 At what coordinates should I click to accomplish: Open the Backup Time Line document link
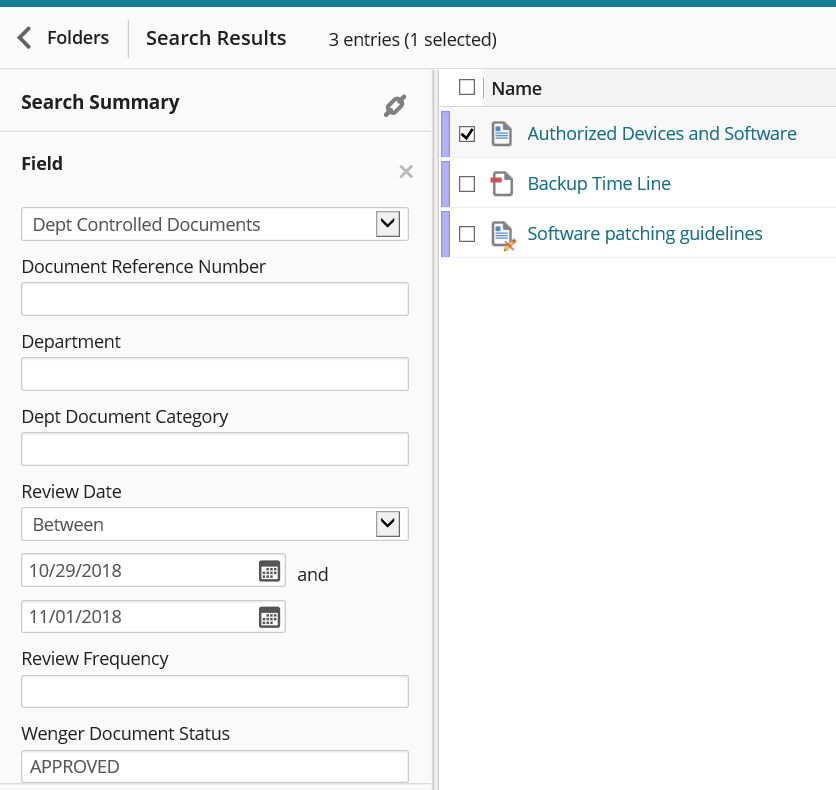click(598, 184)
